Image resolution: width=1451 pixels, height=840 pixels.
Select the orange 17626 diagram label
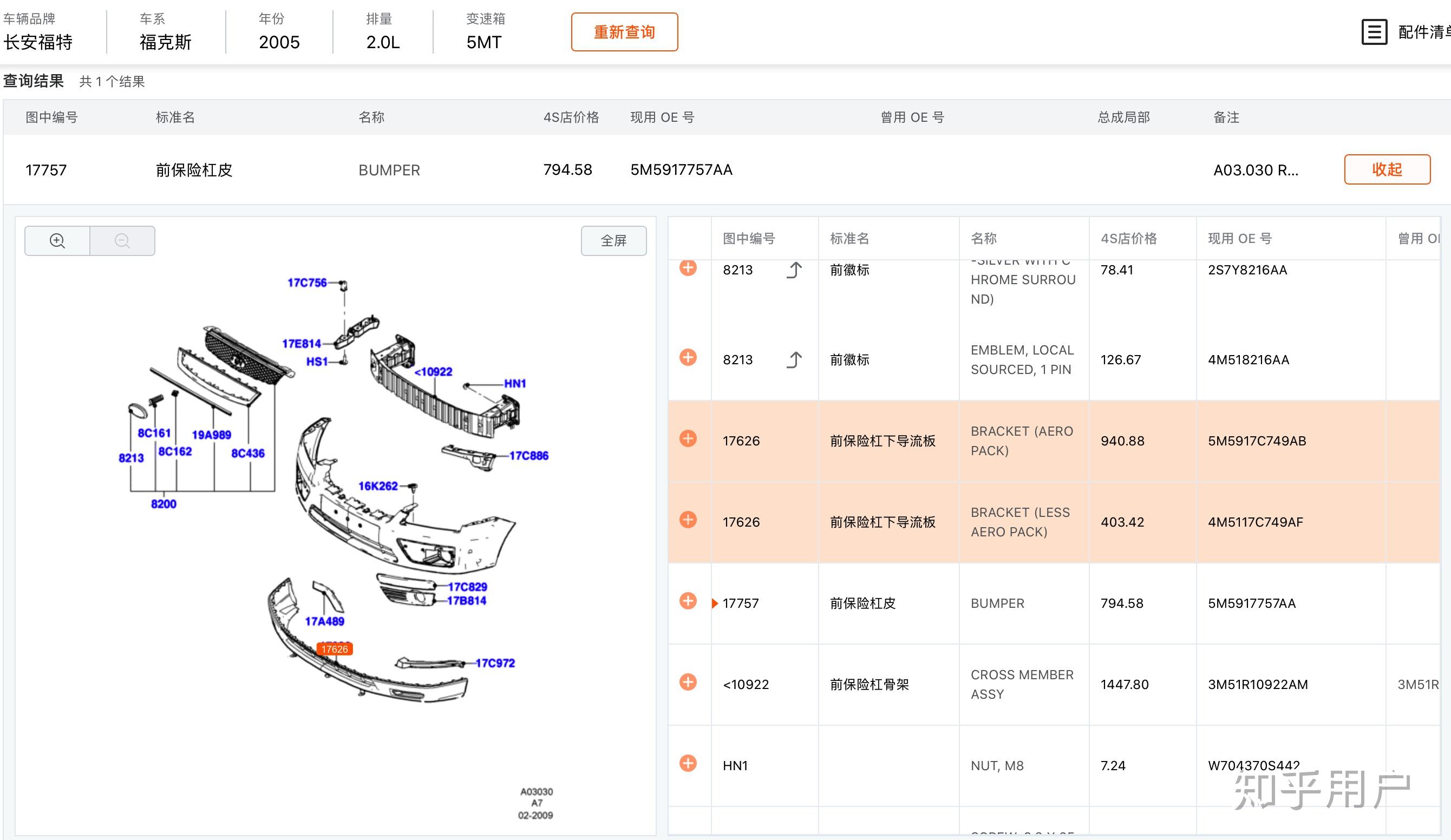tap(335, 649)
